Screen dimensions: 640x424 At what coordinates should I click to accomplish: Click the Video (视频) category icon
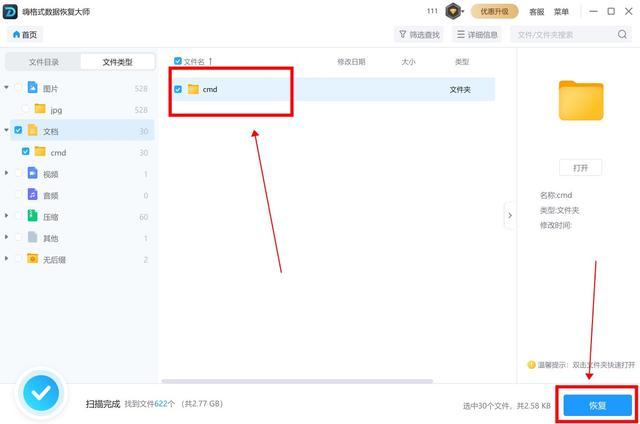(32, 174)
